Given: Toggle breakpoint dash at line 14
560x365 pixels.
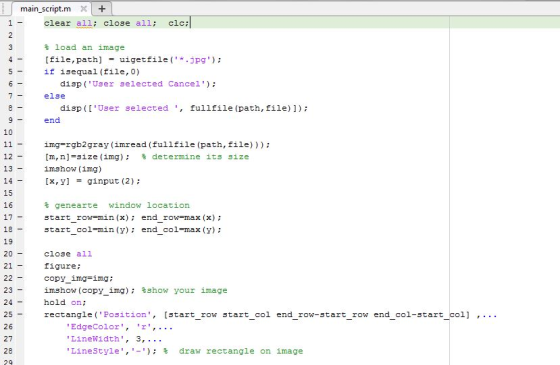Looking at the screenshot, I should coord(20,181).
